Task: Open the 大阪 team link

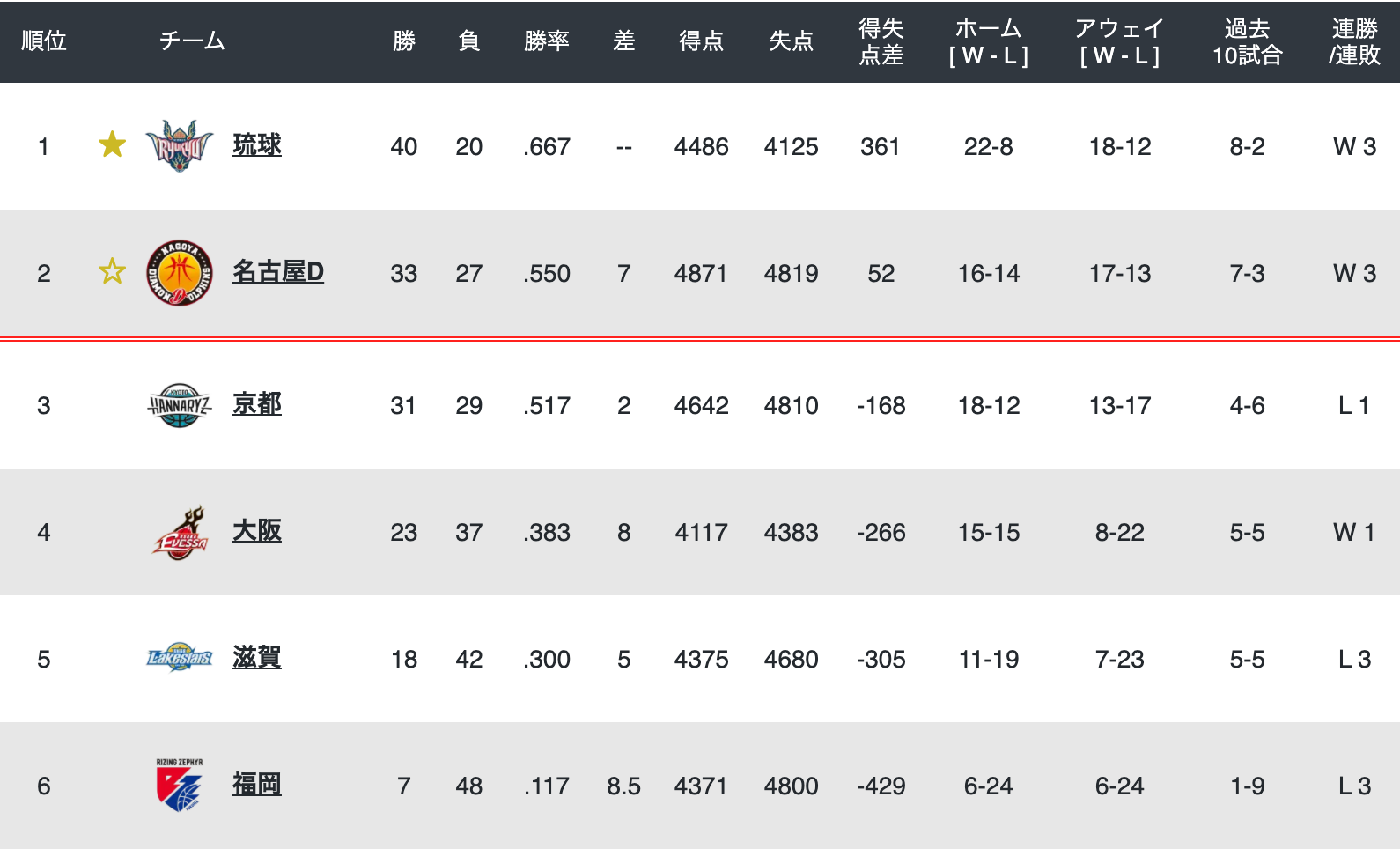Action: click(257, 531)
